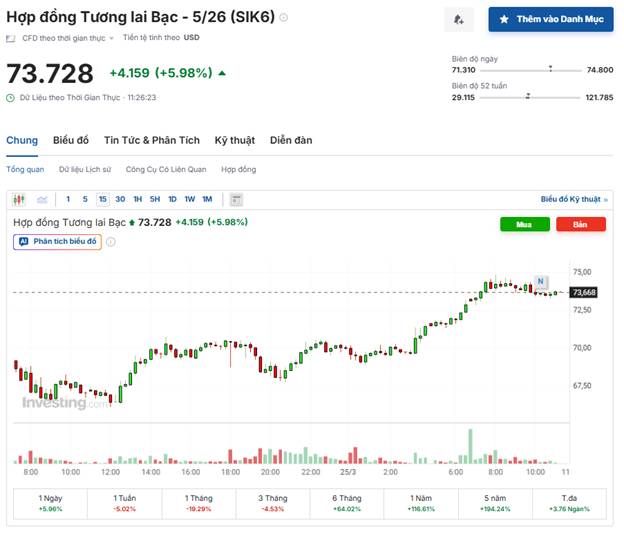Click the news toggle icon in chart toolbar

pyautogui.click(x=236, y=199)
